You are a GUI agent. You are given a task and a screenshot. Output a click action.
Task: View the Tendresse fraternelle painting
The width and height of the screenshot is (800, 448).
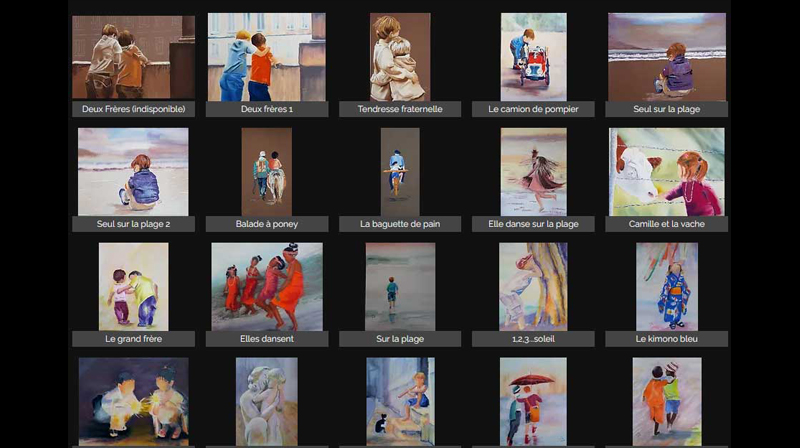400,57
